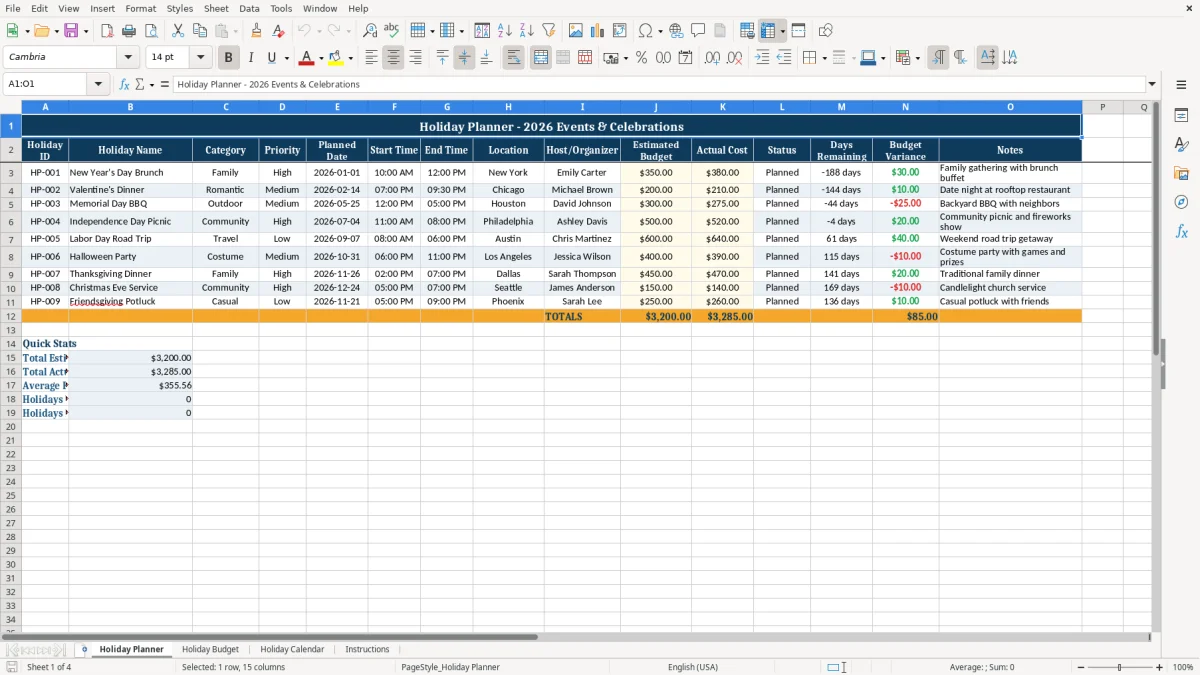Select the font color red swatch
The width and height of the screenshot is (1200, 675).
[x=307, y=58]
